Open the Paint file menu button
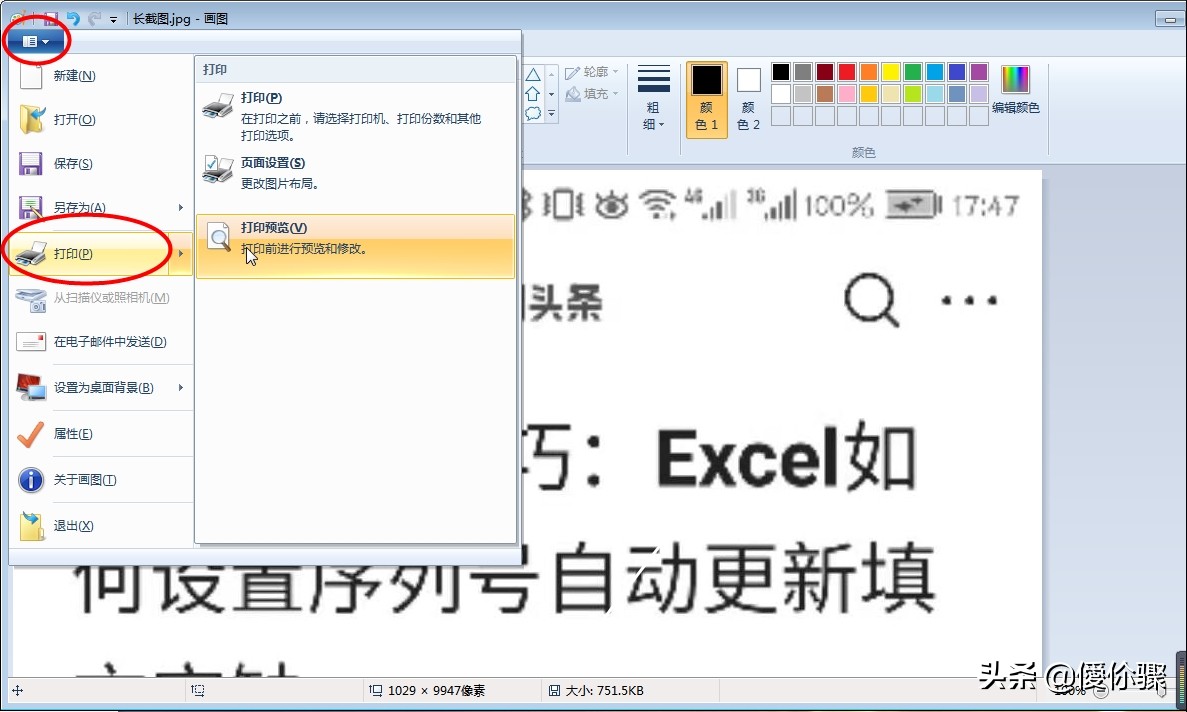The width and height of the screenshot is (1187, 712). tap(35, 42)
